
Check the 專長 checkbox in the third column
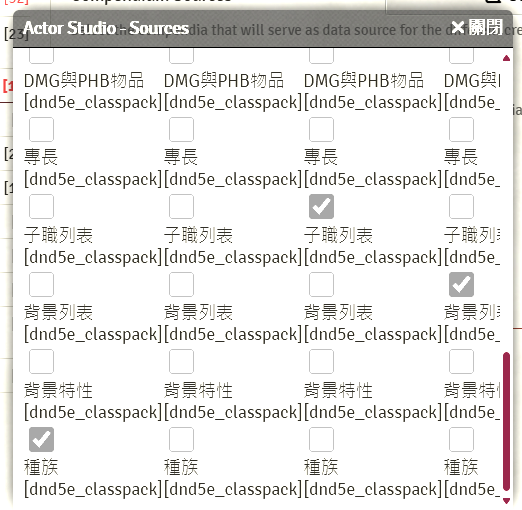[321, 129]
